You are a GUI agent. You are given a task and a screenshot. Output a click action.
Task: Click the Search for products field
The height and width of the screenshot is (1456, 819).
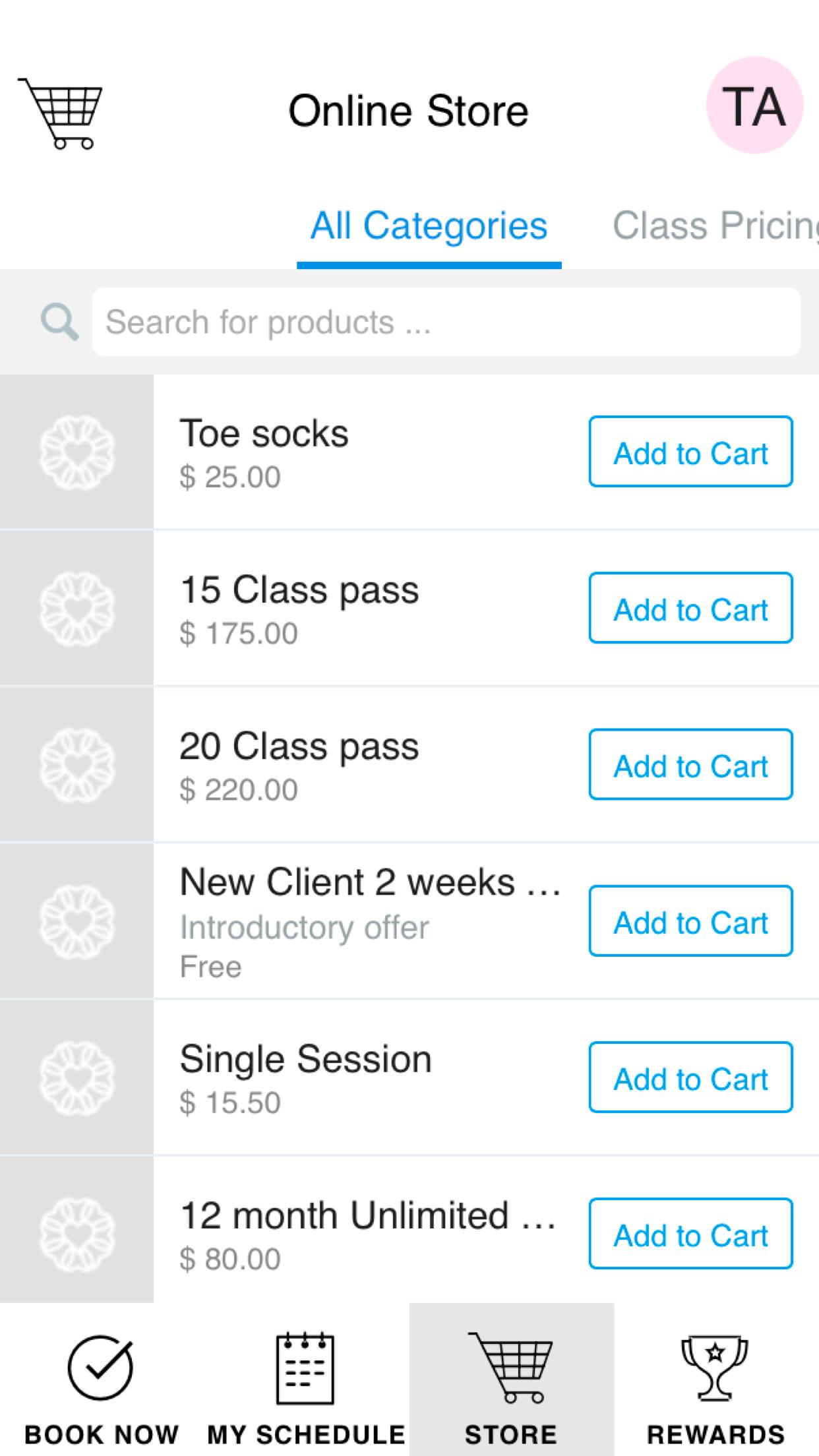(x=446, y=322)
